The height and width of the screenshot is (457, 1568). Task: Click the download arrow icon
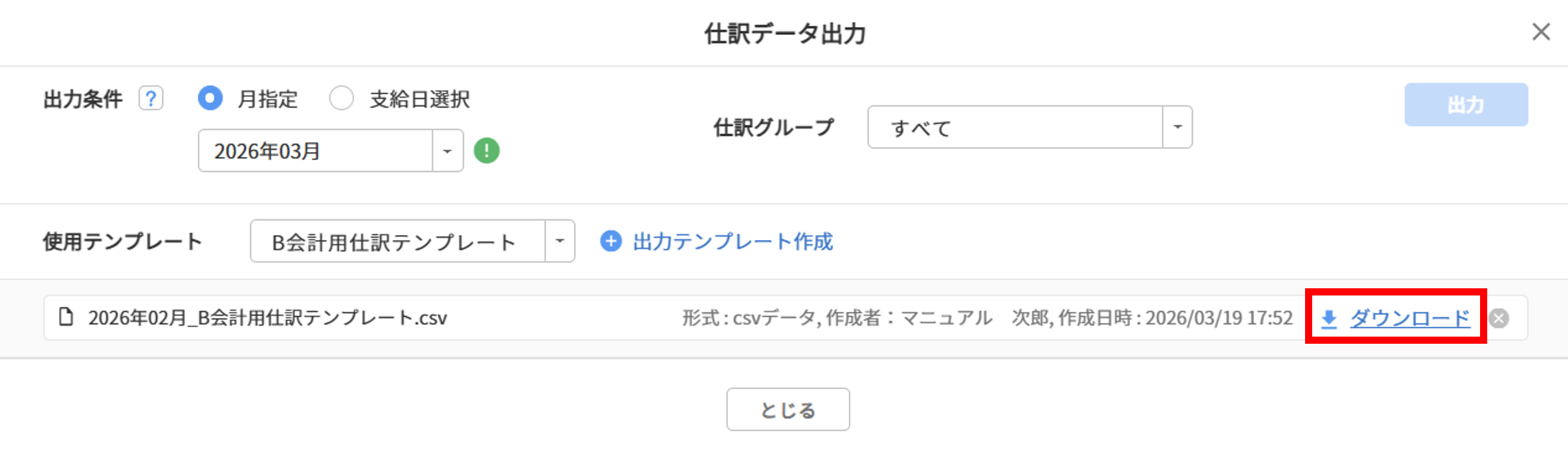[1329, 318]
